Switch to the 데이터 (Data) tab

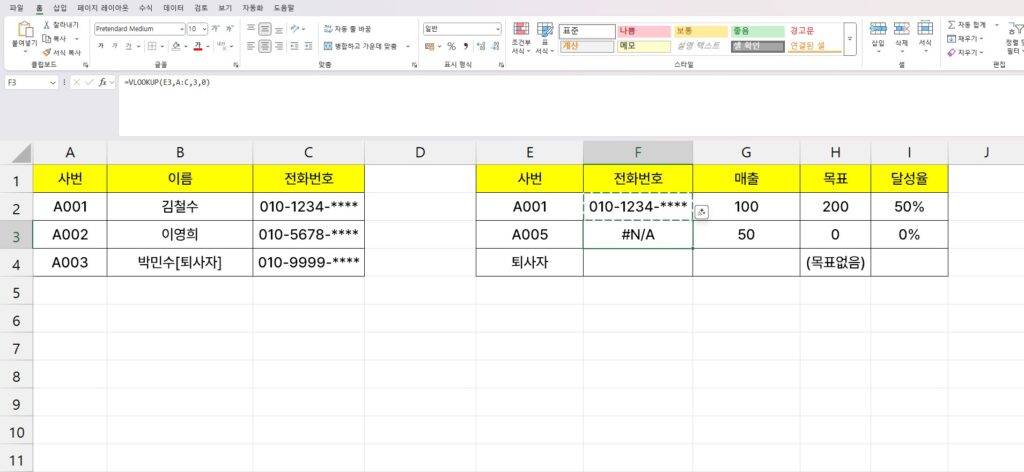[x=173, y=7]
